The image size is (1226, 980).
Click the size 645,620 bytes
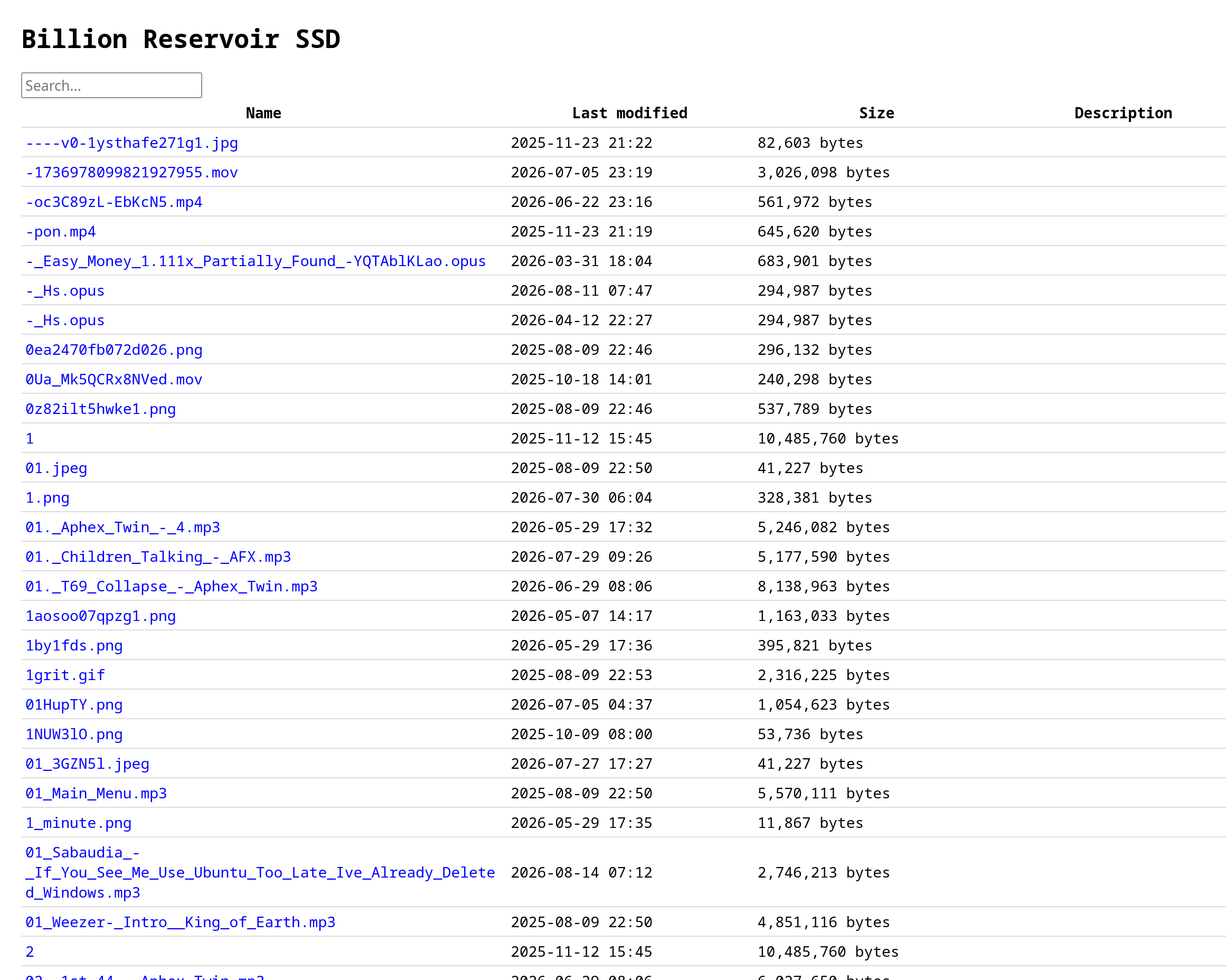(x=814, y=231)
